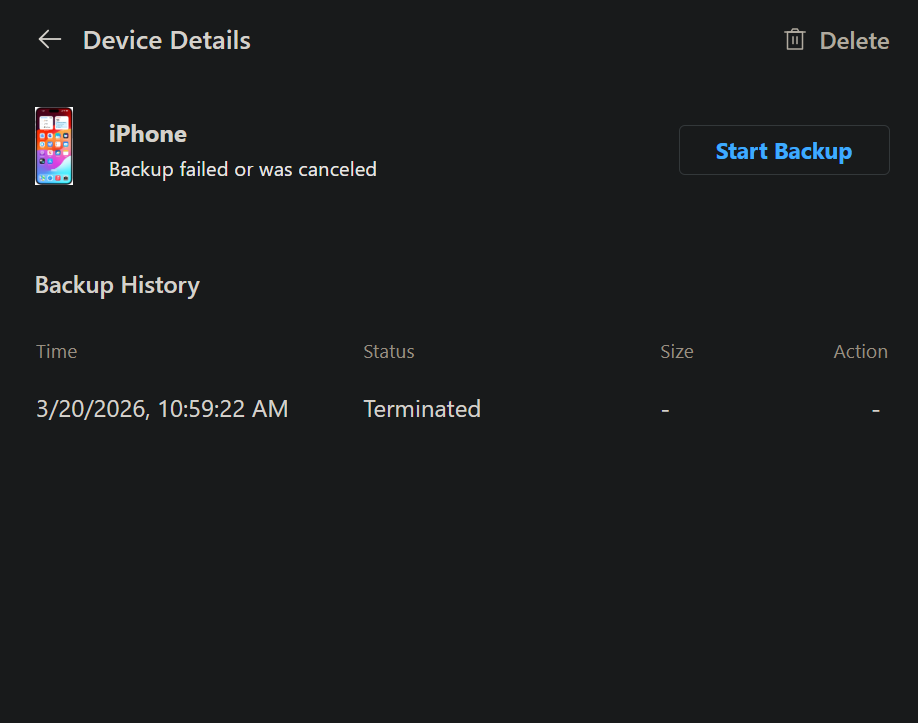Click the trash can Delete icon
Image resolution: width=918 pixels, height=723 pixels.
[794, 40]
